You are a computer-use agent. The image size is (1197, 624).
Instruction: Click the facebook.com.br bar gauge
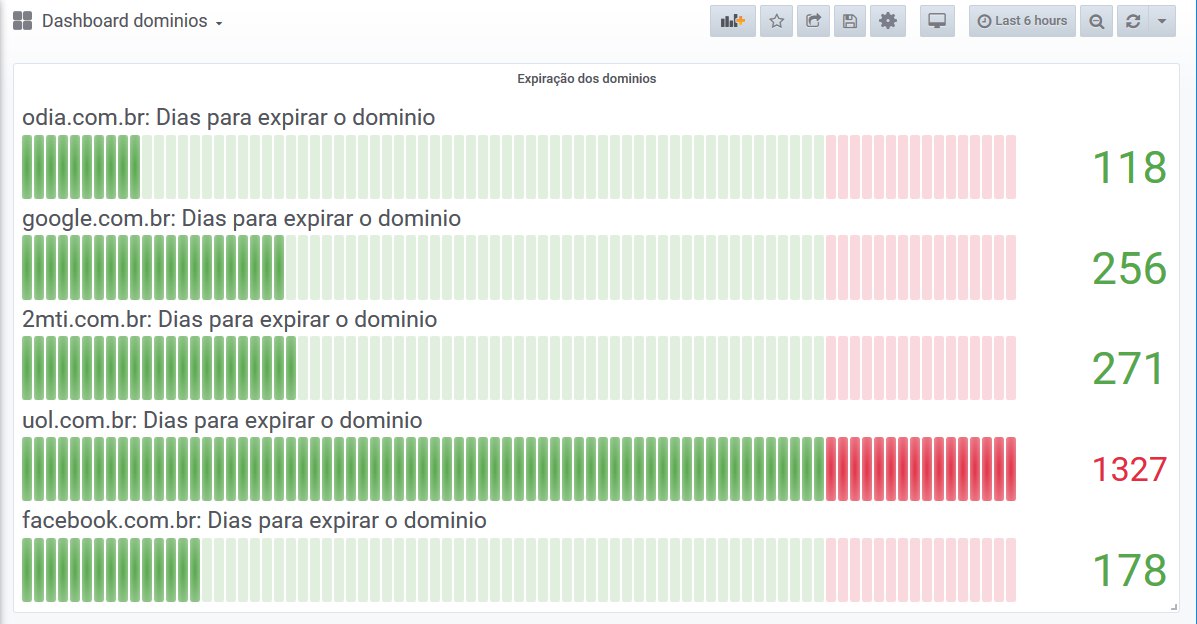click(518, 570)
